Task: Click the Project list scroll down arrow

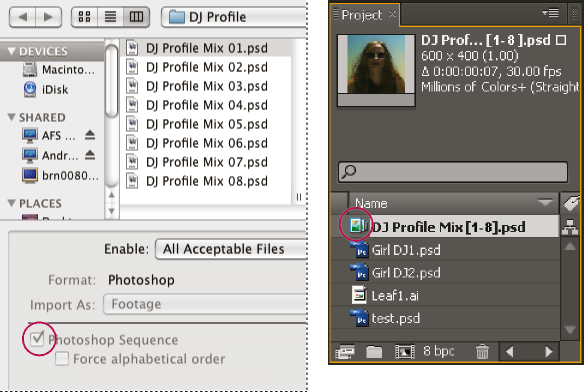Action: (x=570, y=329)
